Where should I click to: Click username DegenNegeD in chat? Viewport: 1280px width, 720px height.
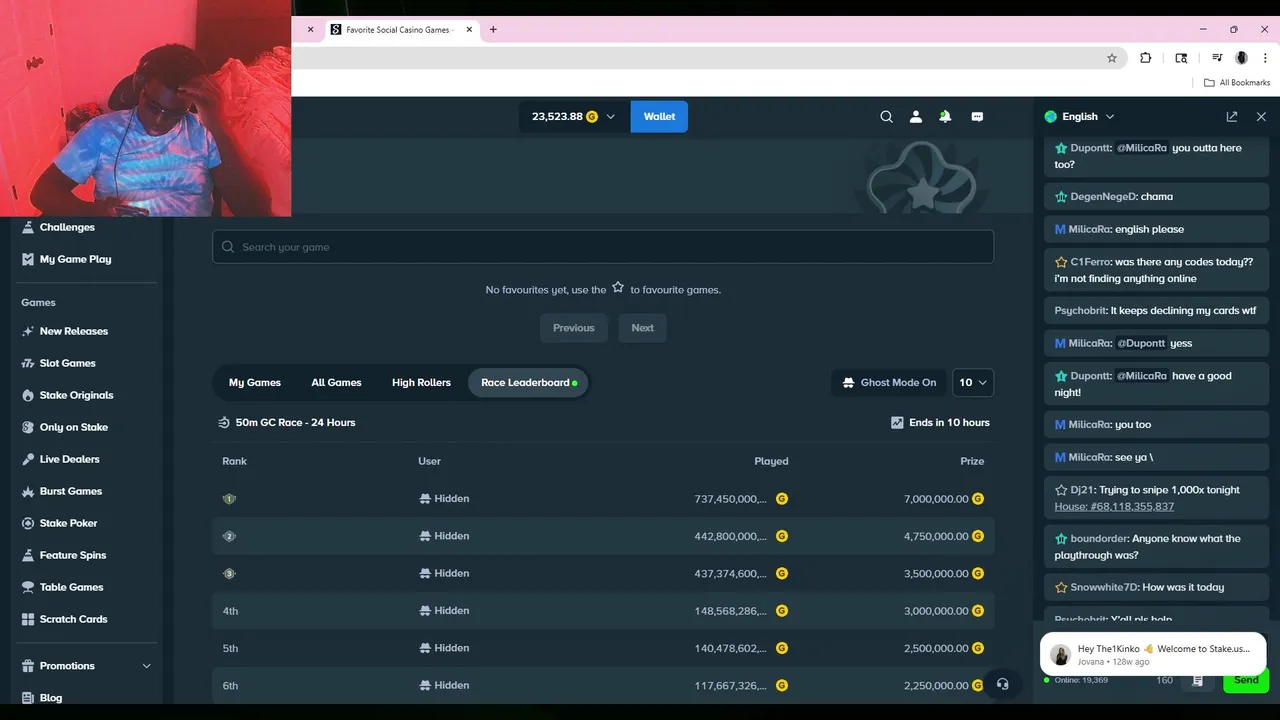coord(1103,197)
